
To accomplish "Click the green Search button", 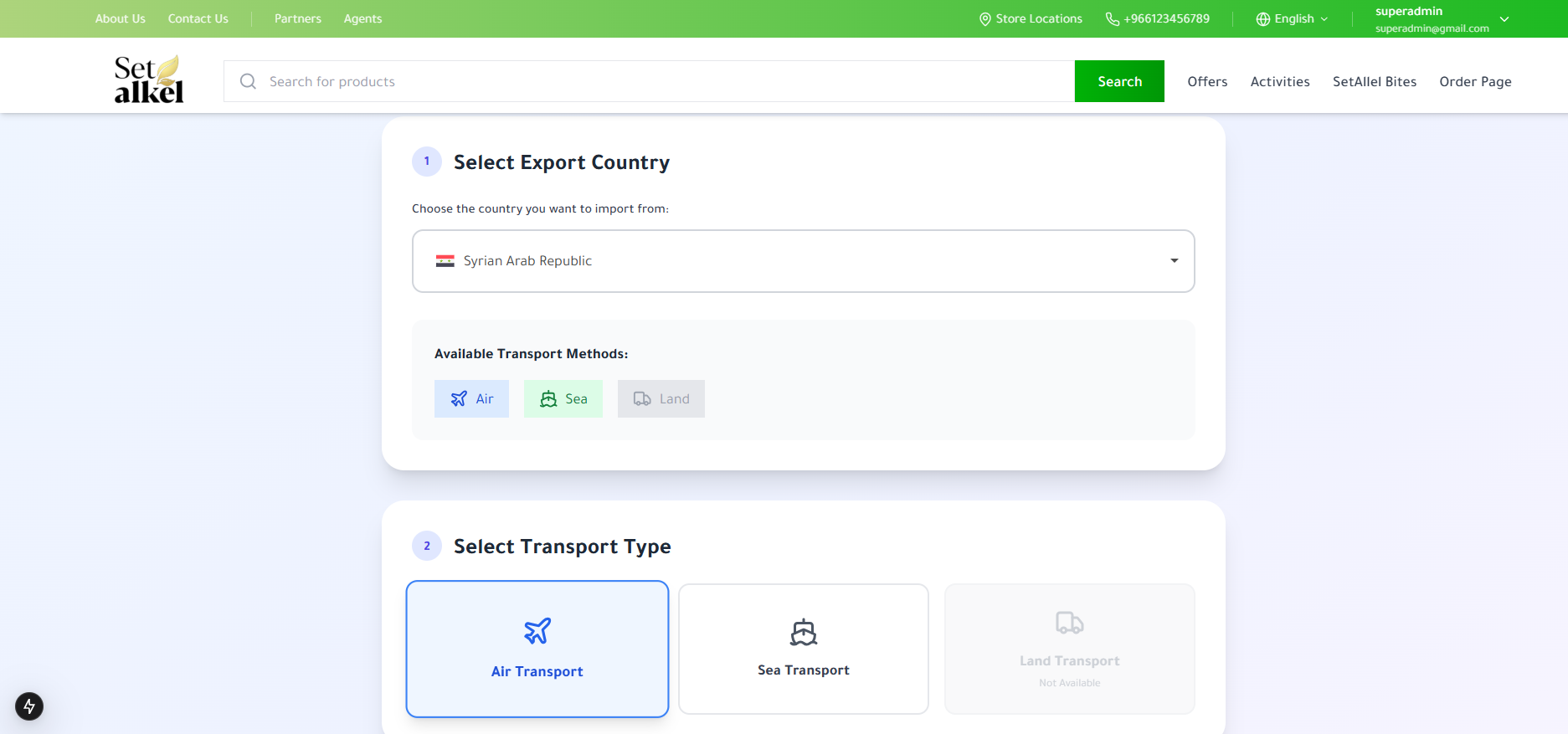I will point(1119,81).
